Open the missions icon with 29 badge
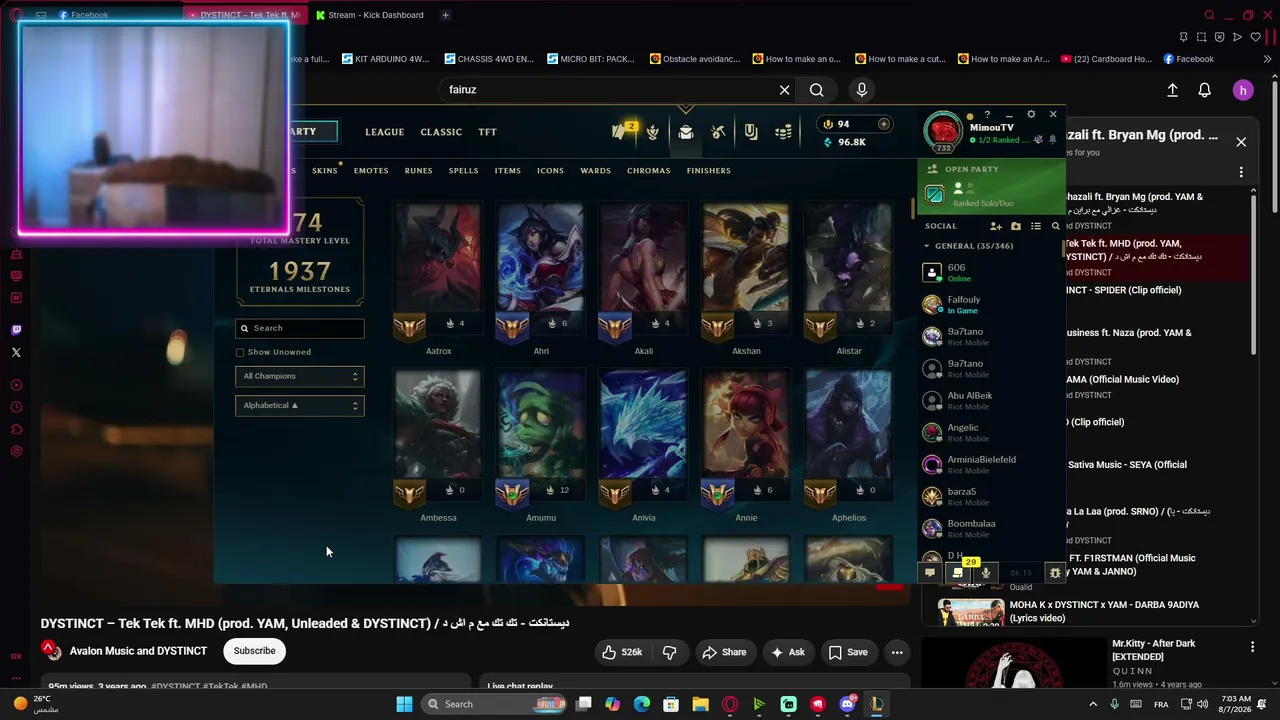 (x=958, y=573)
